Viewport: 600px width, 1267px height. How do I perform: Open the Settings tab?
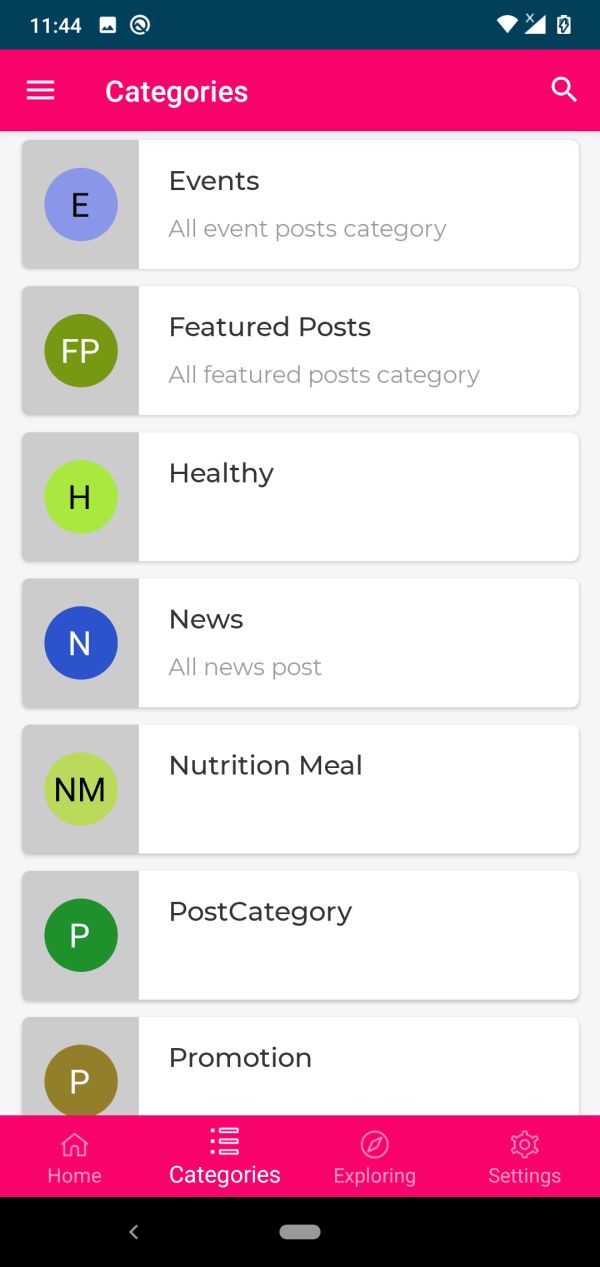(x=524, y=1157)
